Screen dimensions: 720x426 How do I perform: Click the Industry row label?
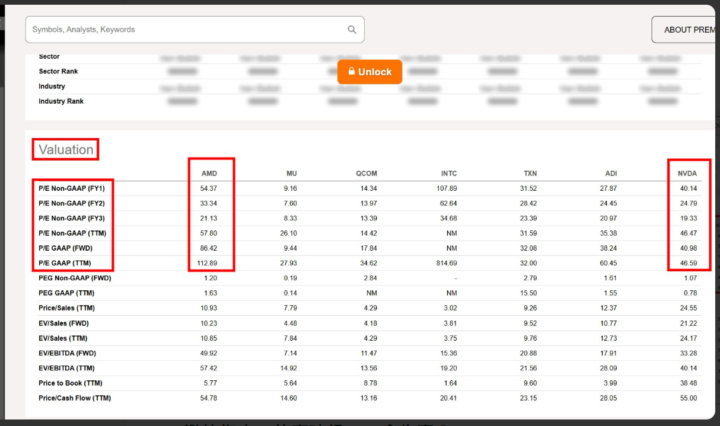[x=52, y=86]
